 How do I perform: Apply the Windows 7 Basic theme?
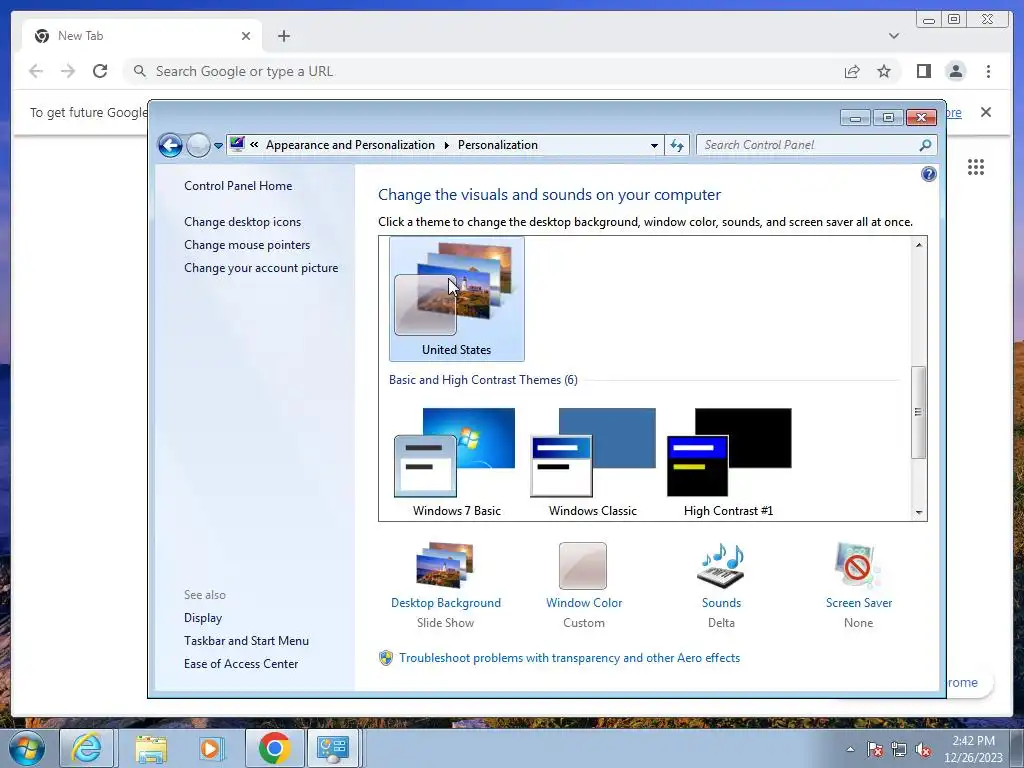coord(456,462)
